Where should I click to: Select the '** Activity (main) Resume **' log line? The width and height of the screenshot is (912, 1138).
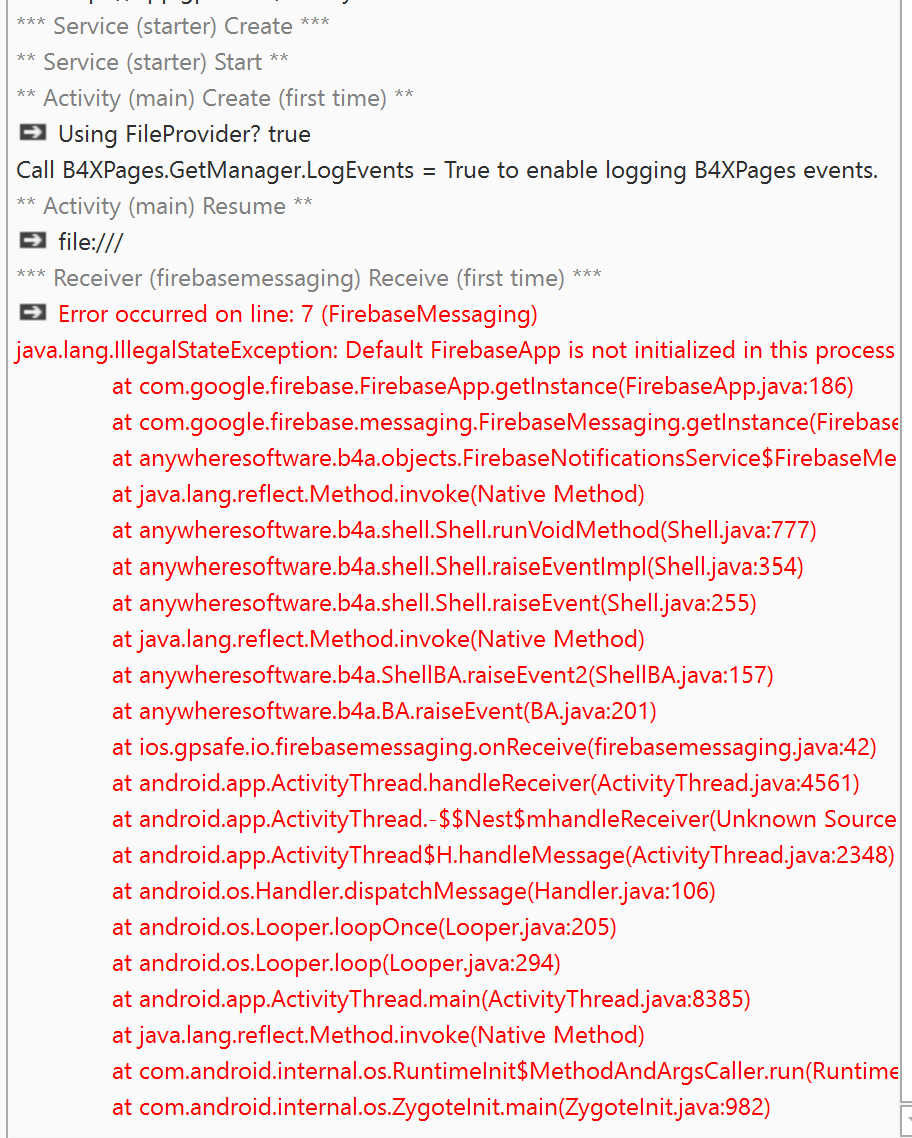coord(164,206)
